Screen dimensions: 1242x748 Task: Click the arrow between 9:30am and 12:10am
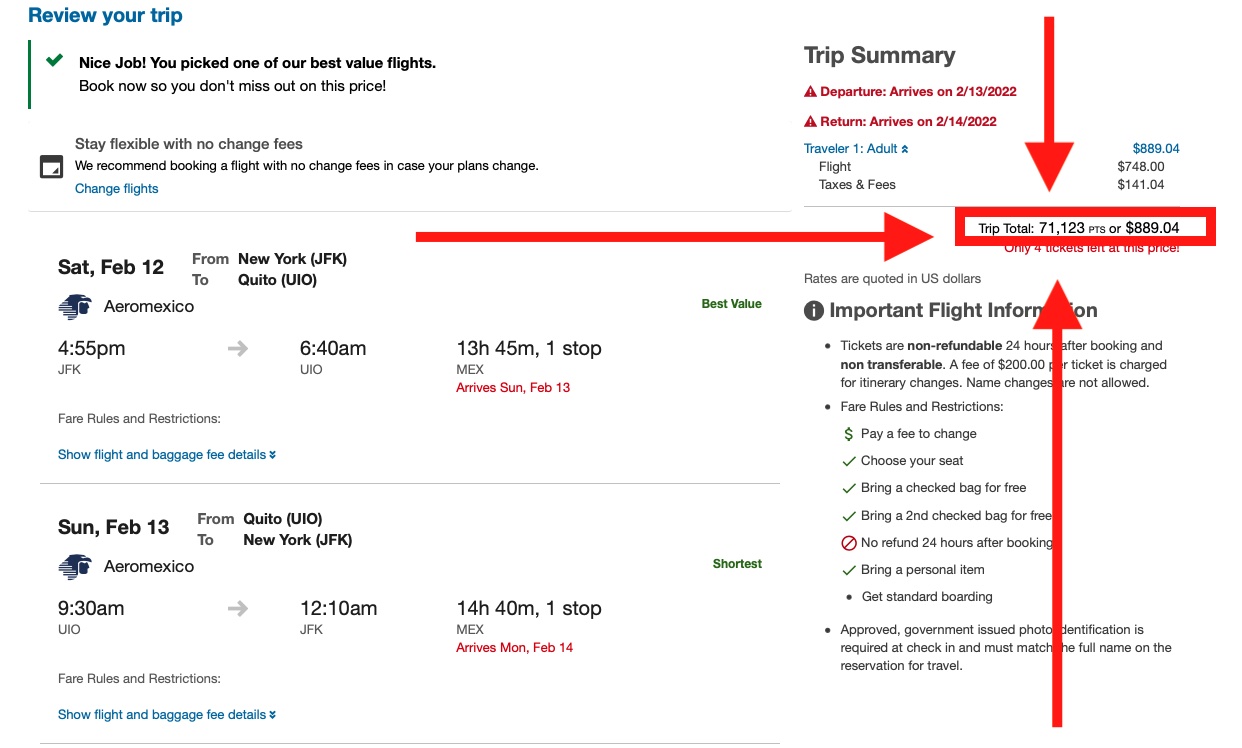237,609
